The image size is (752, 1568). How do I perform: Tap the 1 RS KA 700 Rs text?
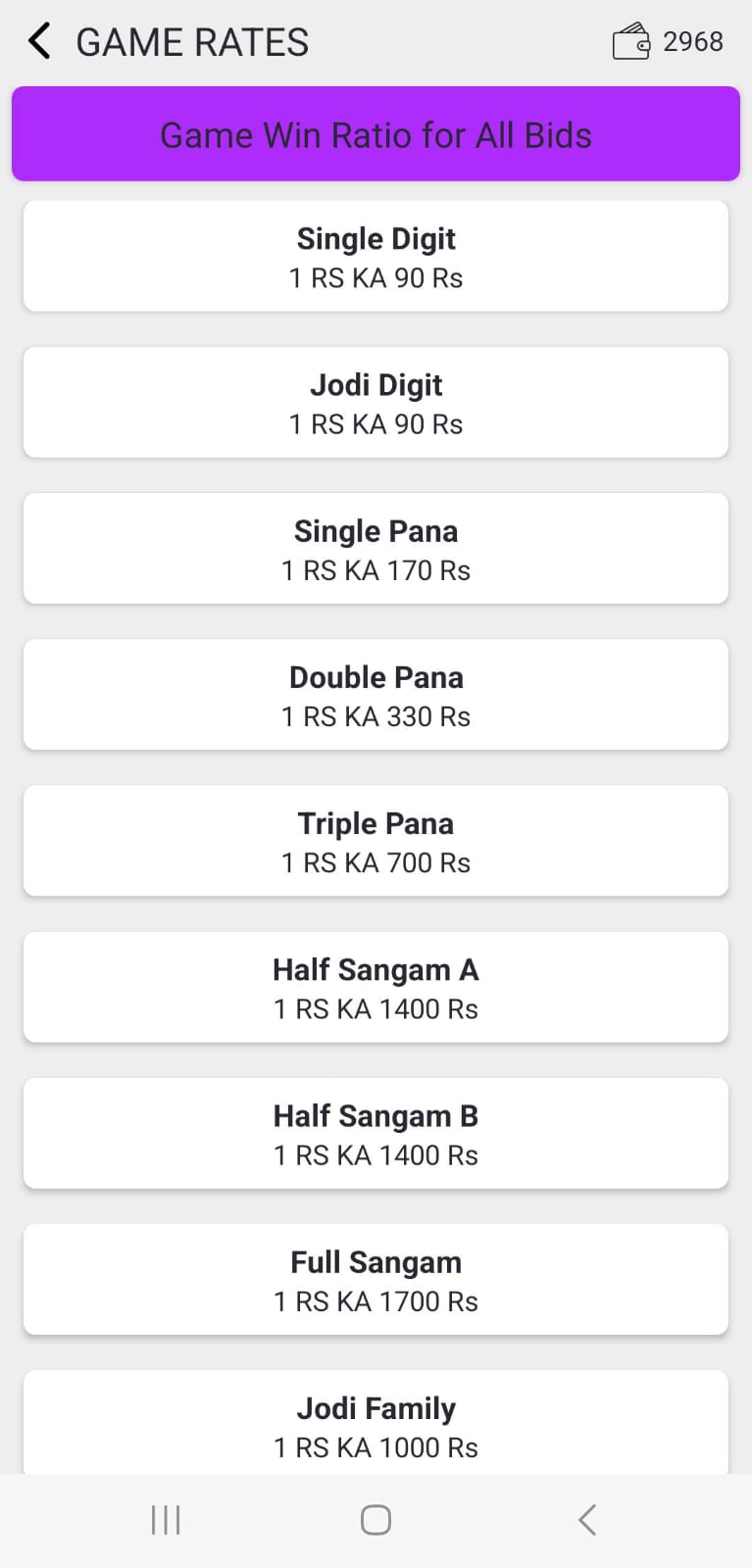[x=376, y=863]
